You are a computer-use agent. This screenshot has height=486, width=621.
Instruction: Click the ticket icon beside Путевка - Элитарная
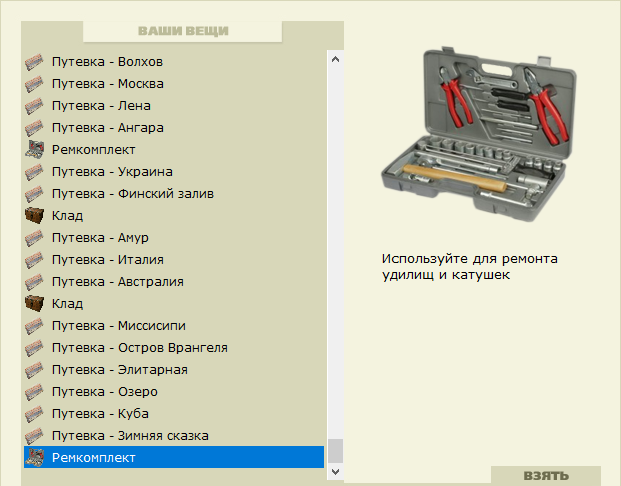tap(34, 370)
